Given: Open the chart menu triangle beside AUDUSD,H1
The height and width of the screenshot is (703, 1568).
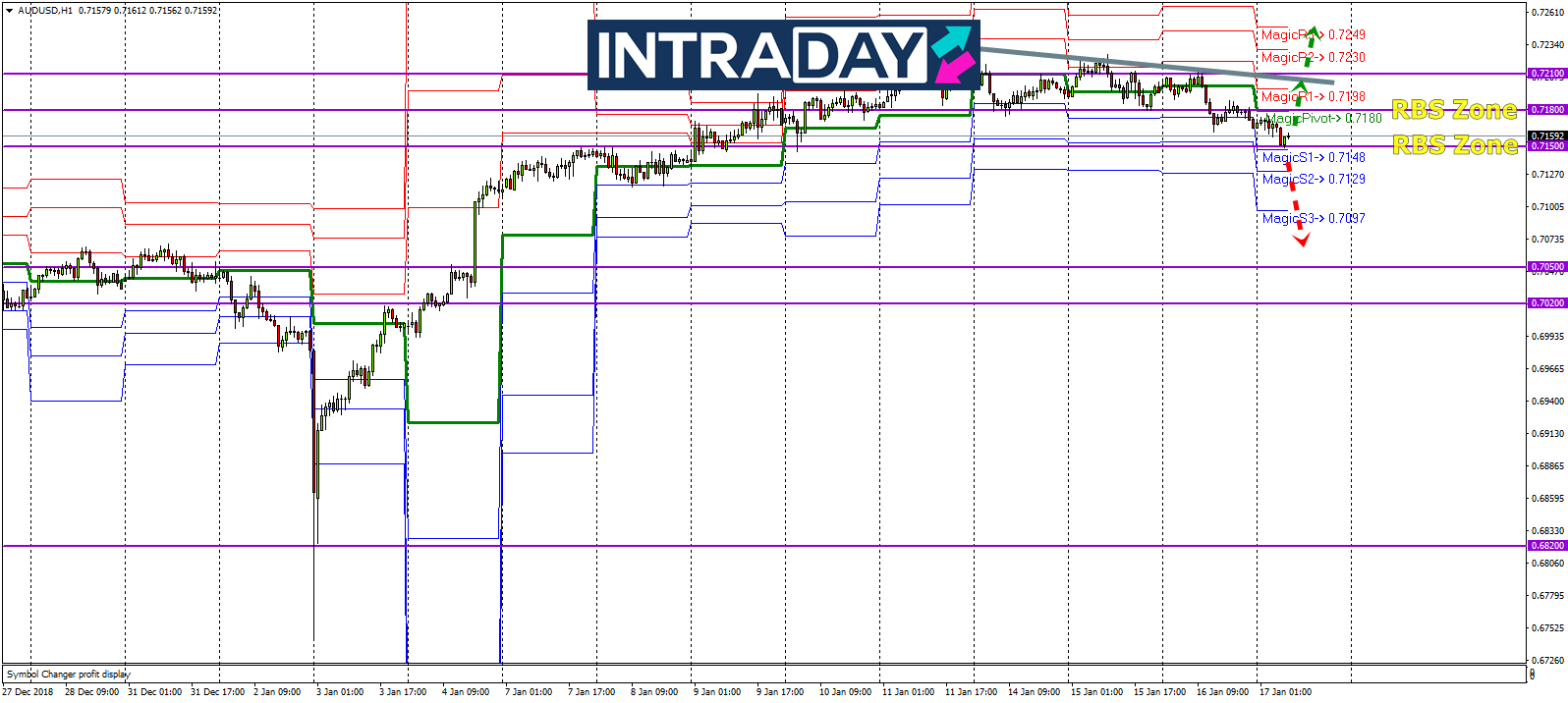Looking at the screenshot, I should [10, 11].
